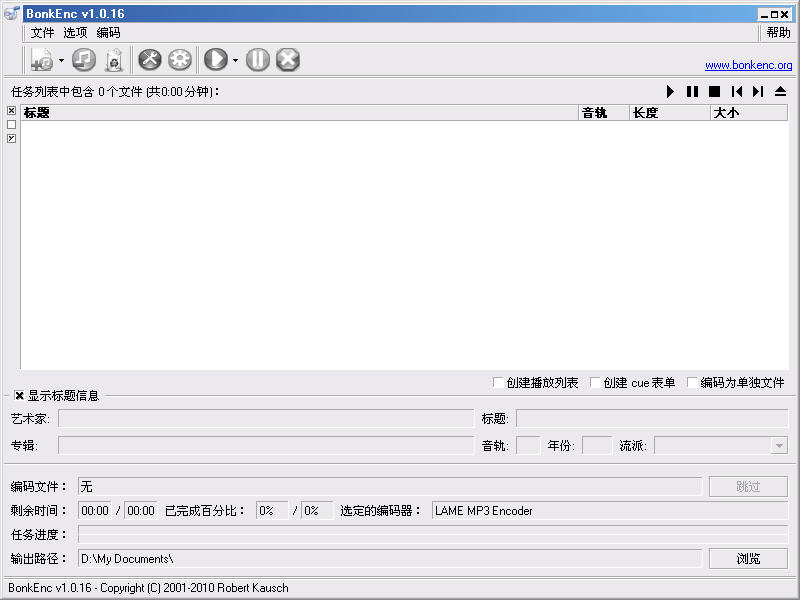Image resolution: width=800 pixels, height=600 pixels.
Task: Click the deselect all tracks empty box
Action: click(x=12, y=124)
